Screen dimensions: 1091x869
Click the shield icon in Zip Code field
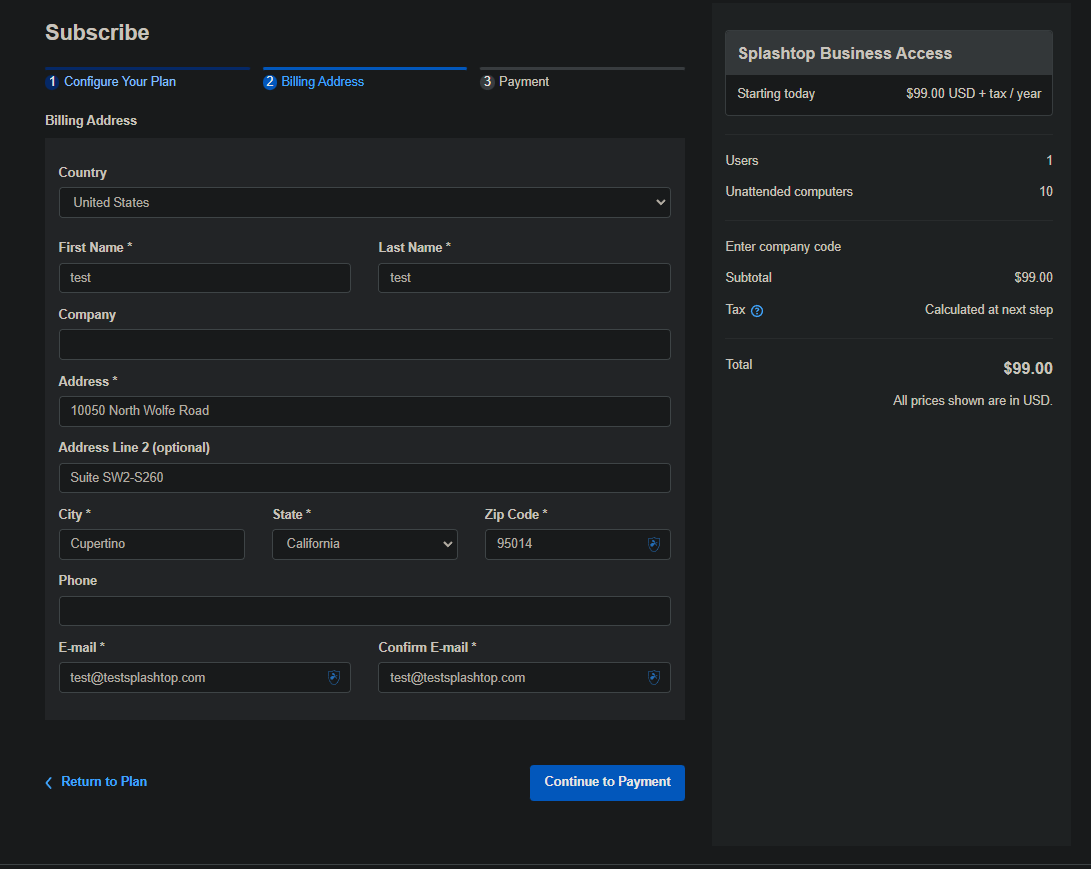point(654,545)
